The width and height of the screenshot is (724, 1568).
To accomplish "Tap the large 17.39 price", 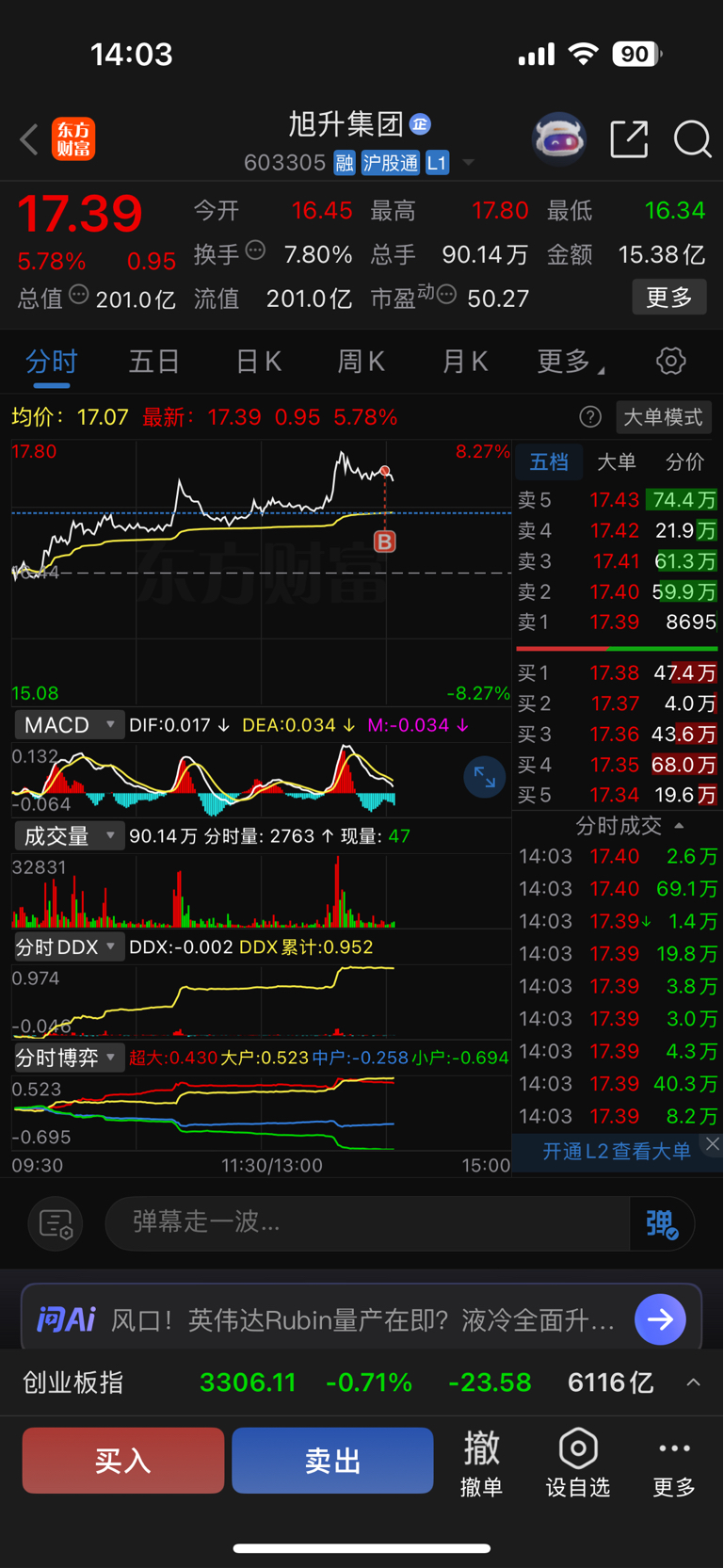I will point(80,214).
